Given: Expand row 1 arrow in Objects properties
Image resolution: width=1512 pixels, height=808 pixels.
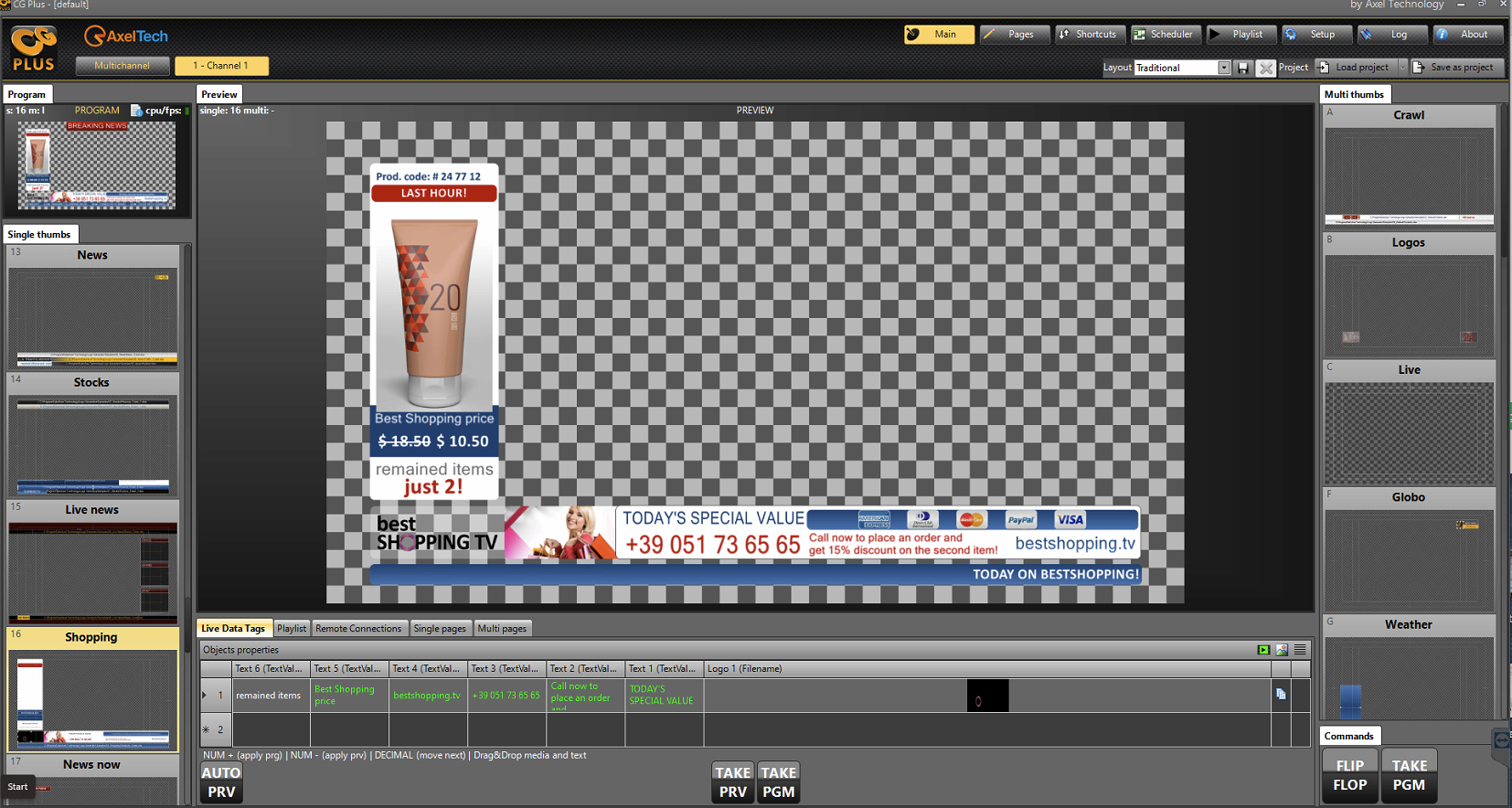Looking at the screenshot, I should [x=205, y=696].
